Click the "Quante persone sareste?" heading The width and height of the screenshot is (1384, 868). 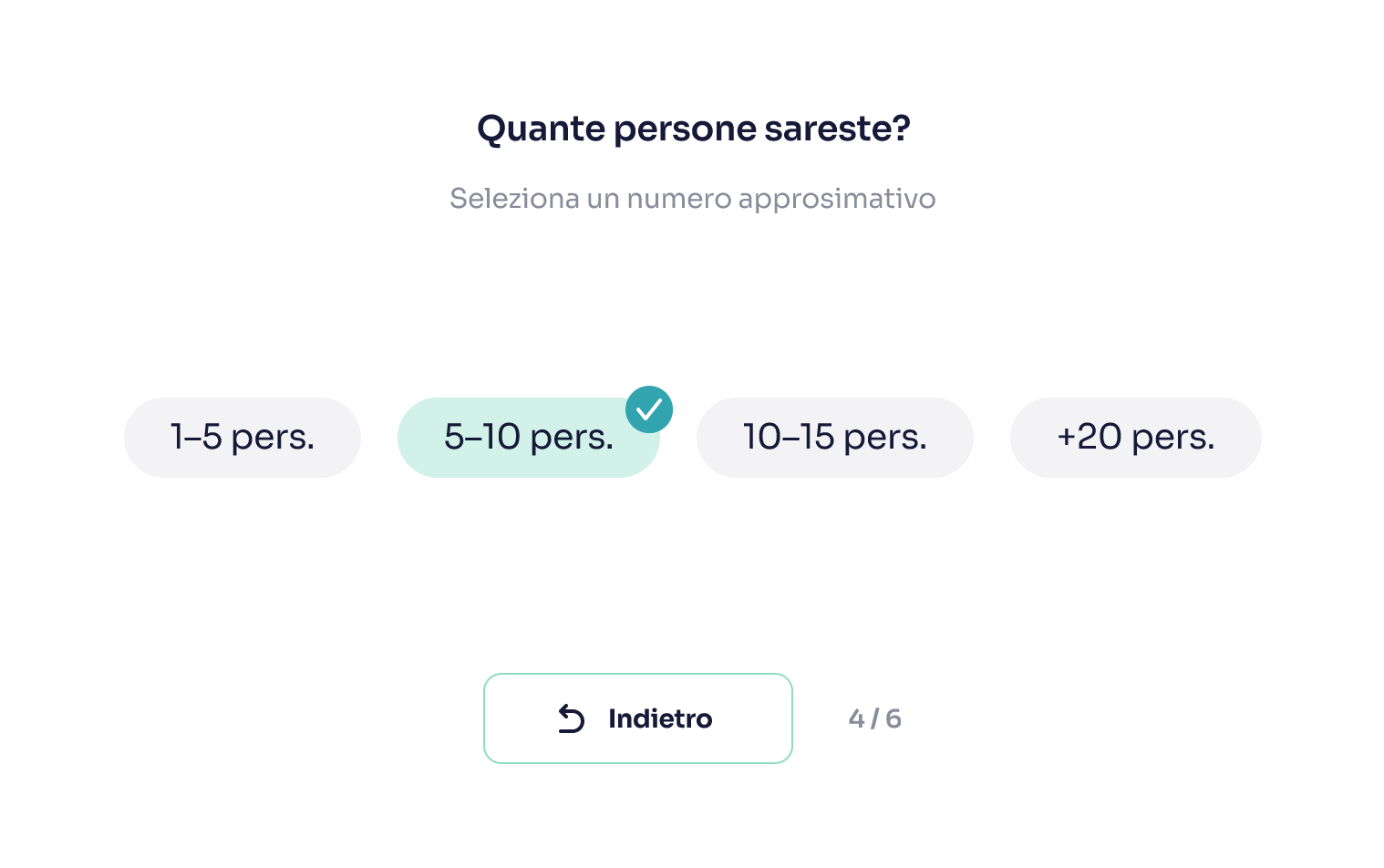pos(693,129)
